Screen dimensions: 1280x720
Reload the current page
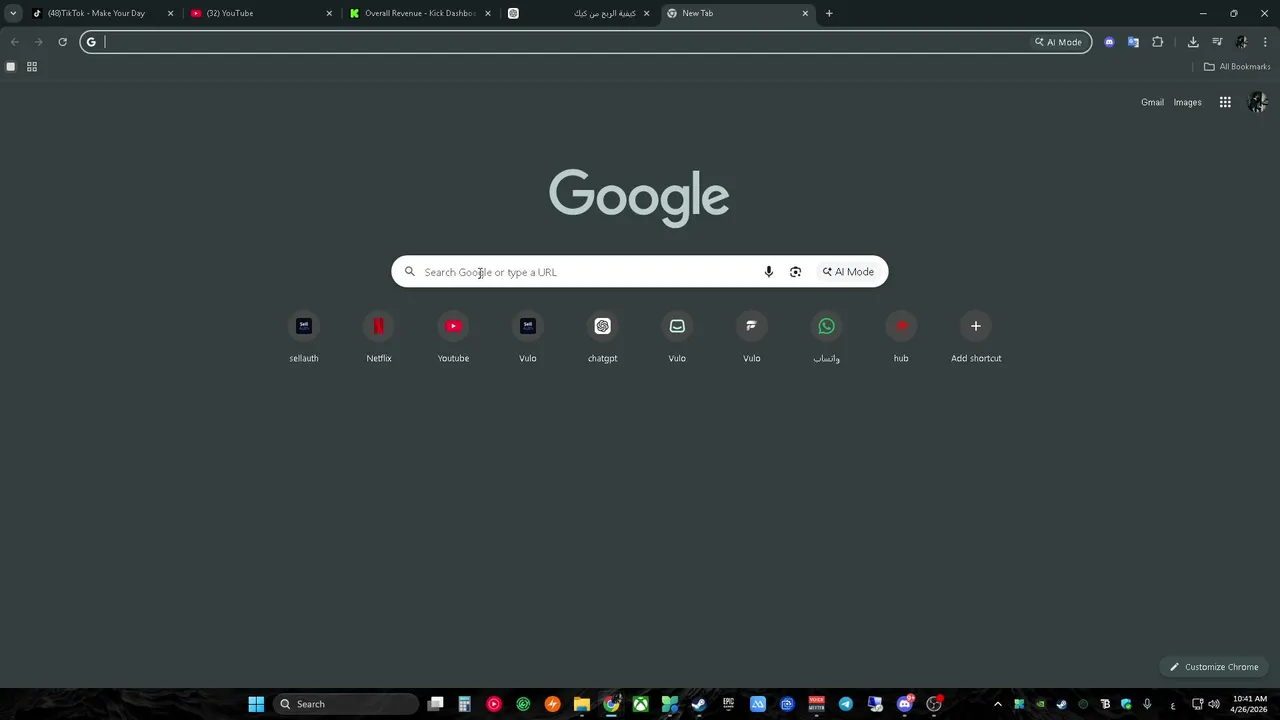point(62,42)
